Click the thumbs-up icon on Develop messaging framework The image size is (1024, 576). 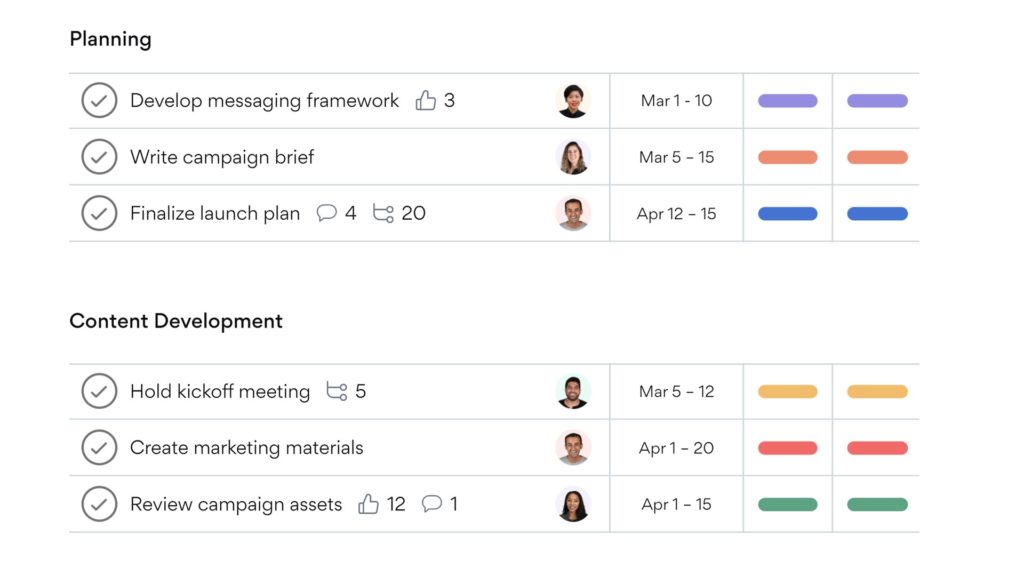click(x=426, y=100)
